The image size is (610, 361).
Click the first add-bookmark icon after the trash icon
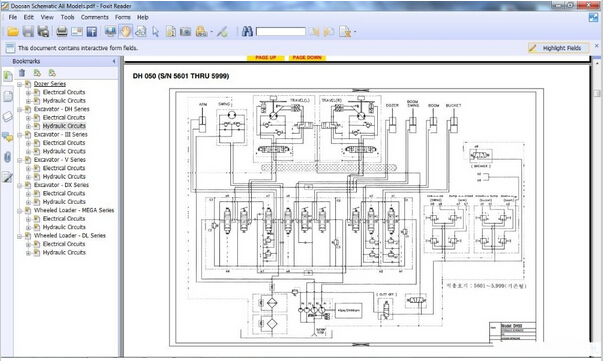click(x=37, y=73)
